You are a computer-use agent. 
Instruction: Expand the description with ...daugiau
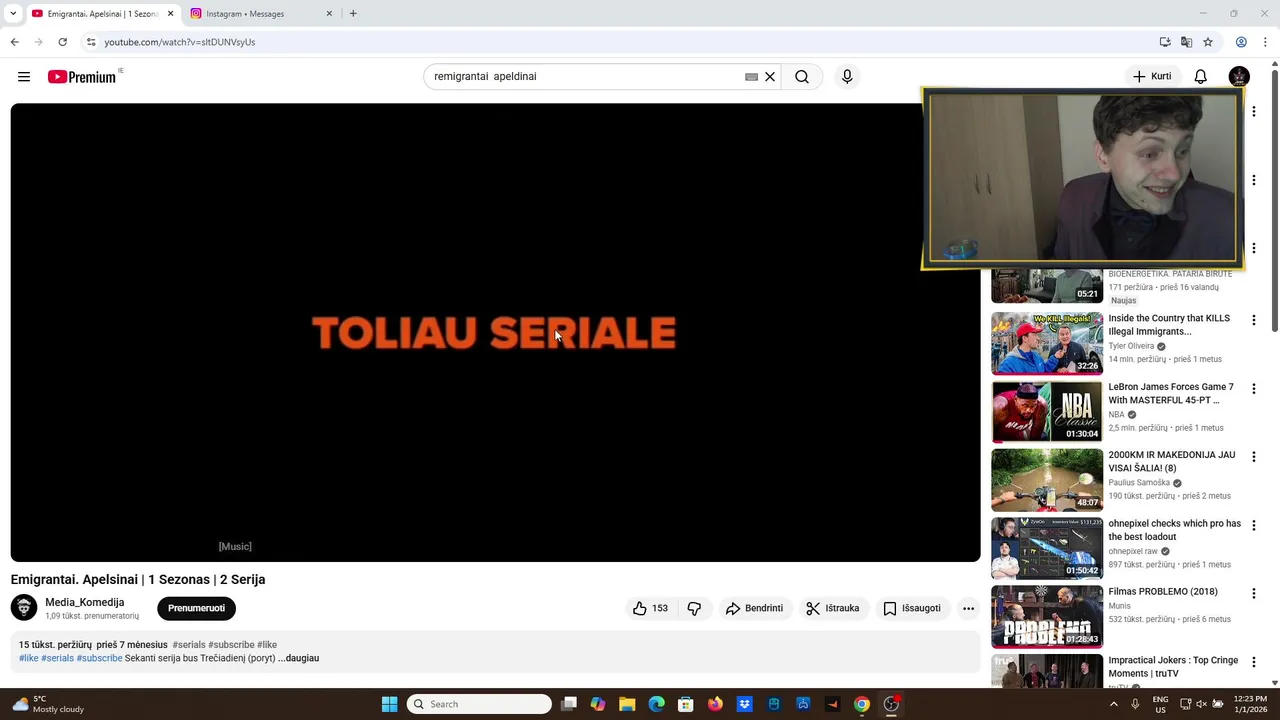[x=299, y=658]
